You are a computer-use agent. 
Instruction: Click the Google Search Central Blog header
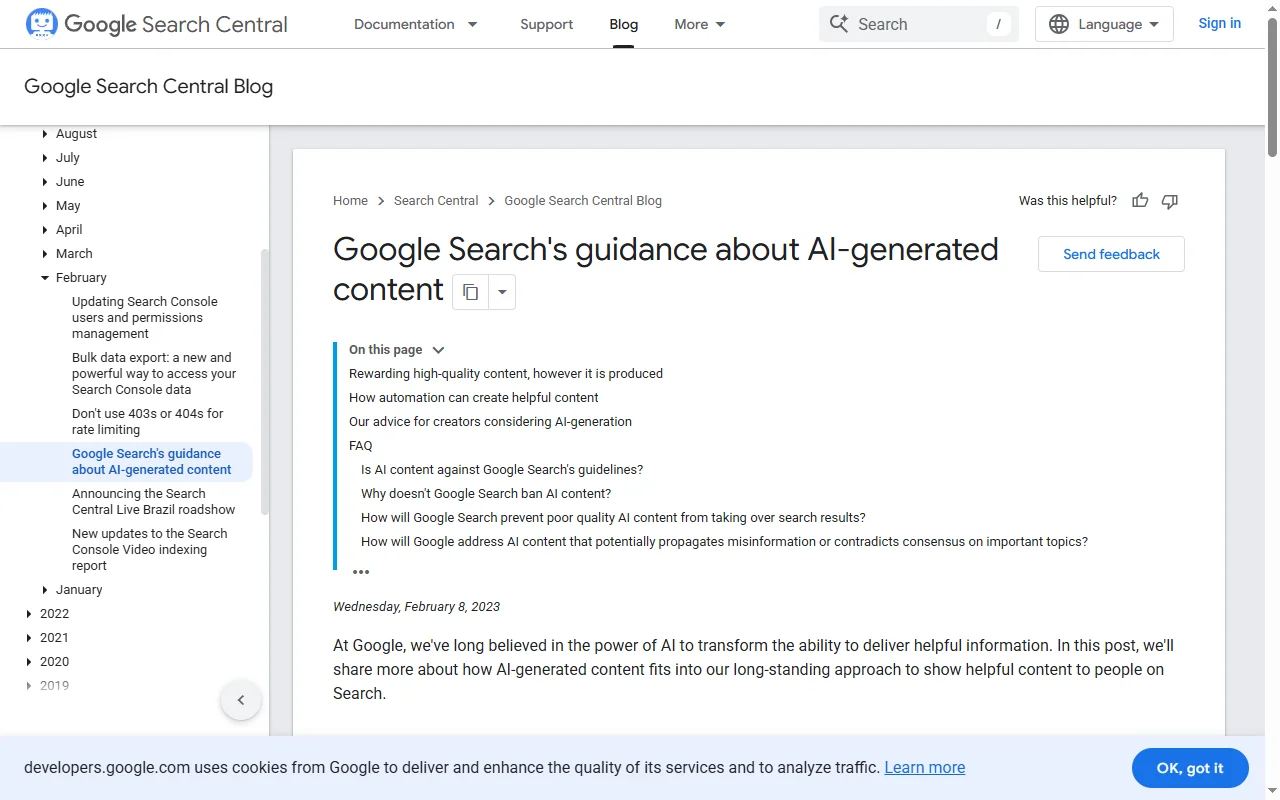(148, 87)
